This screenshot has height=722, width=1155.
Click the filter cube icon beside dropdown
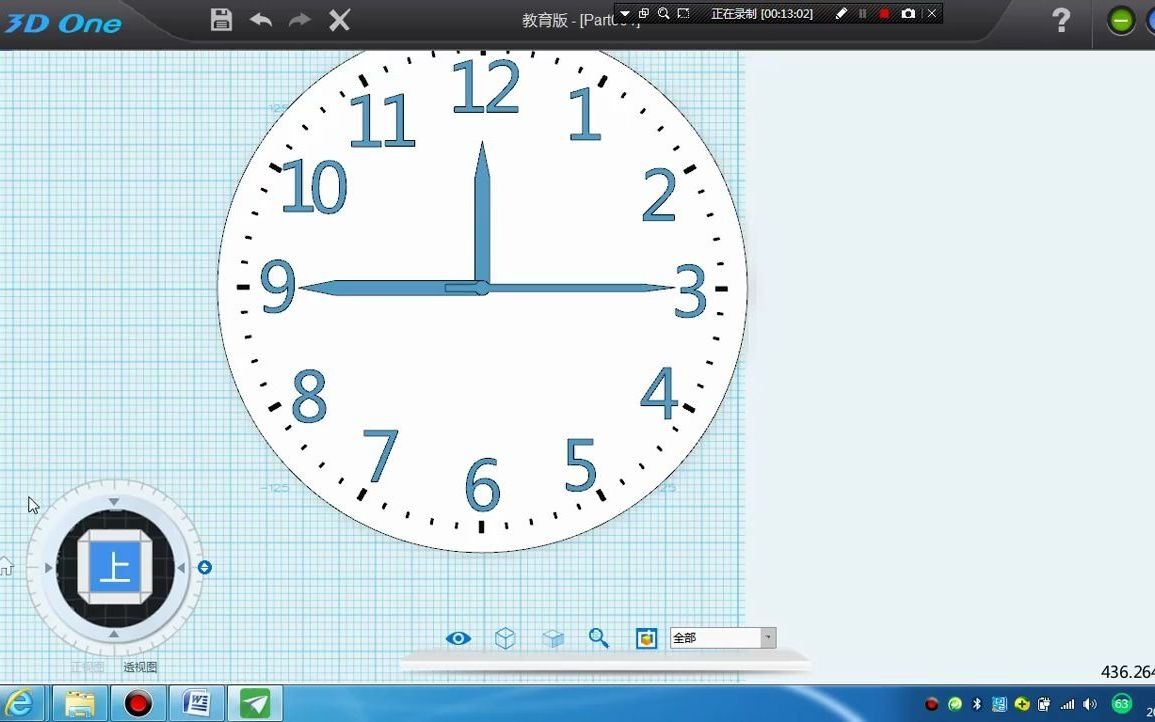(646, 638)
